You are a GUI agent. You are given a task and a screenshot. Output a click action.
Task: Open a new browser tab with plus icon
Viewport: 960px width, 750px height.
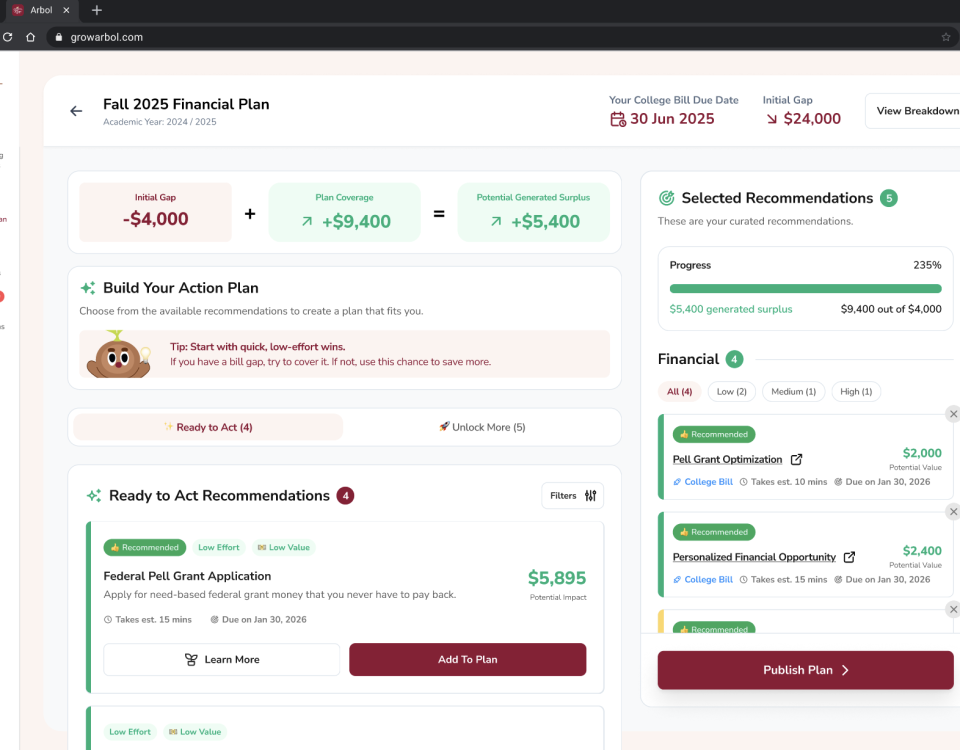point(97,10)
